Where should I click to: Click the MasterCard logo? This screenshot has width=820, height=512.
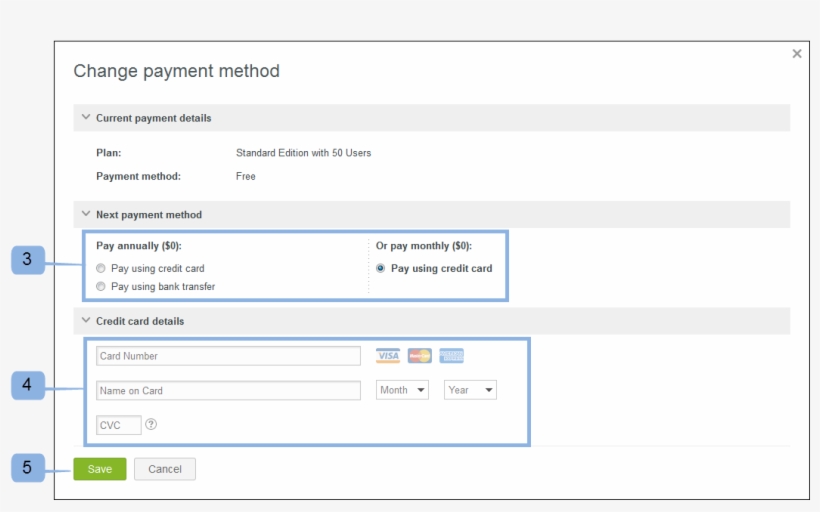click(x=419, y=356)
